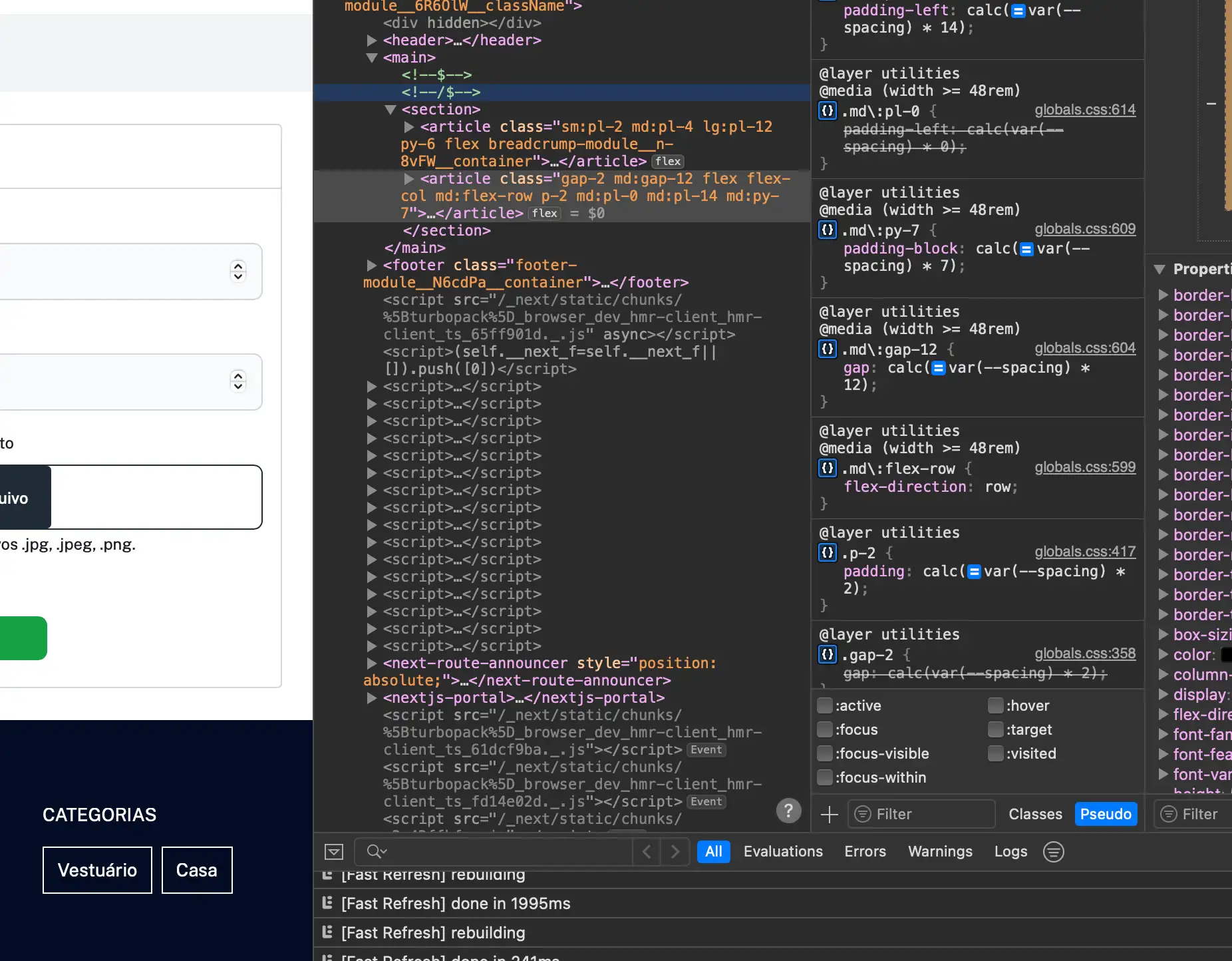
Task: Enable the :hover pseudo-class checkbox
Action: (995, 705)
